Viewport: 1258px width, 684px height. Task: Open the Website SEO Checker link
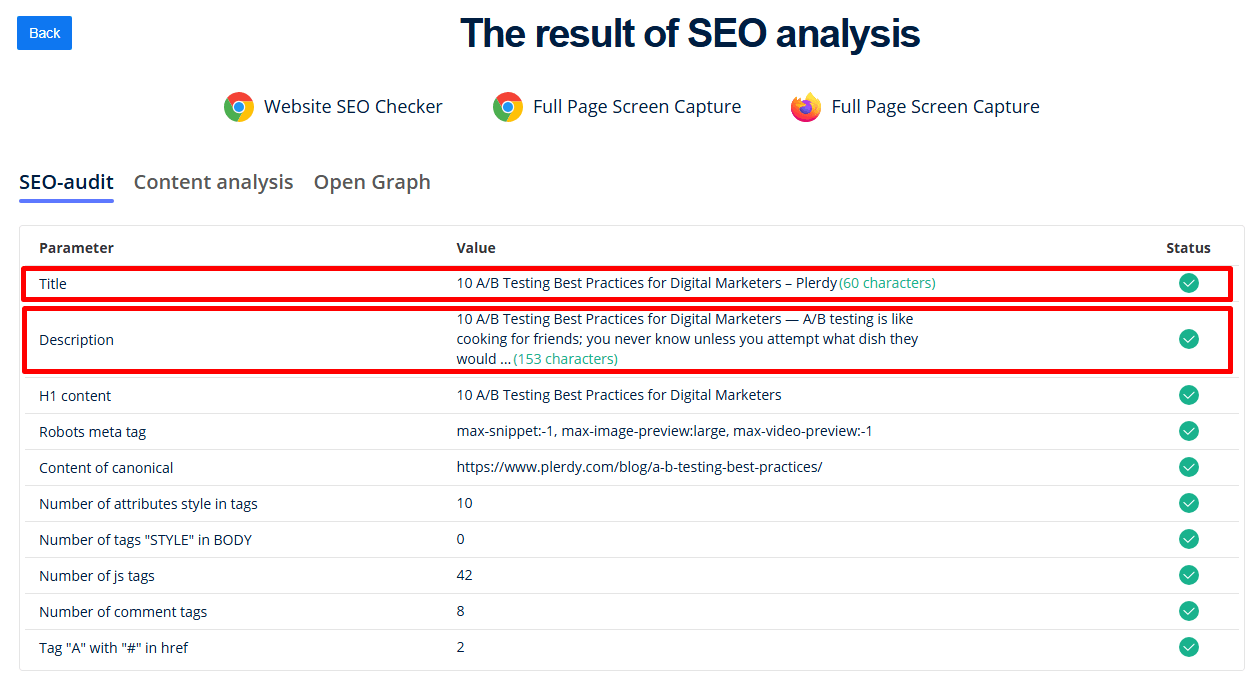(353, 107)
